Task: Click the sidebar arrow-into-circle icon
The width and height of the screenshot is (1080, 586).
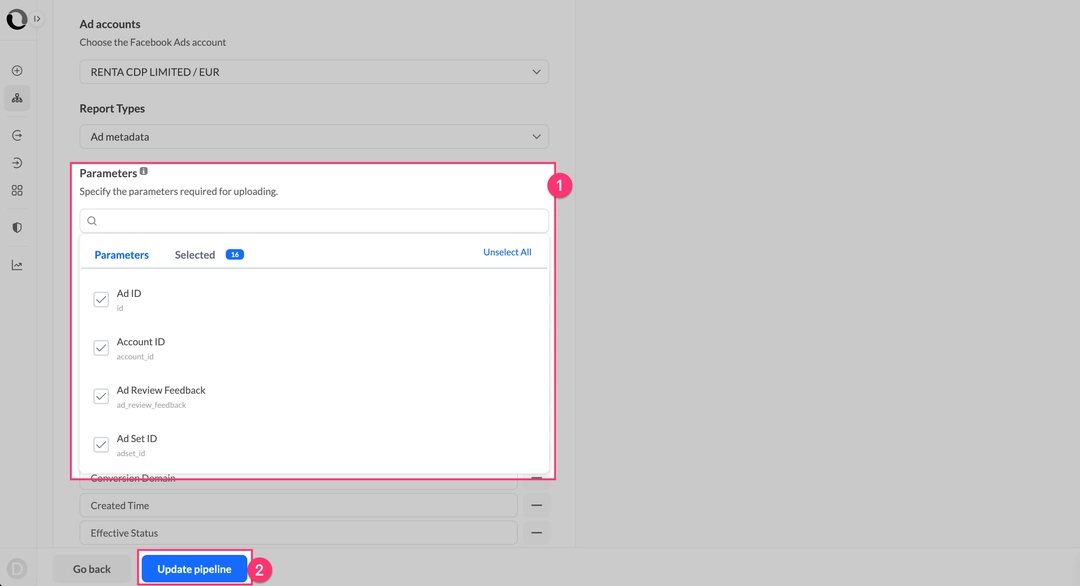Action: pos(17,163)
